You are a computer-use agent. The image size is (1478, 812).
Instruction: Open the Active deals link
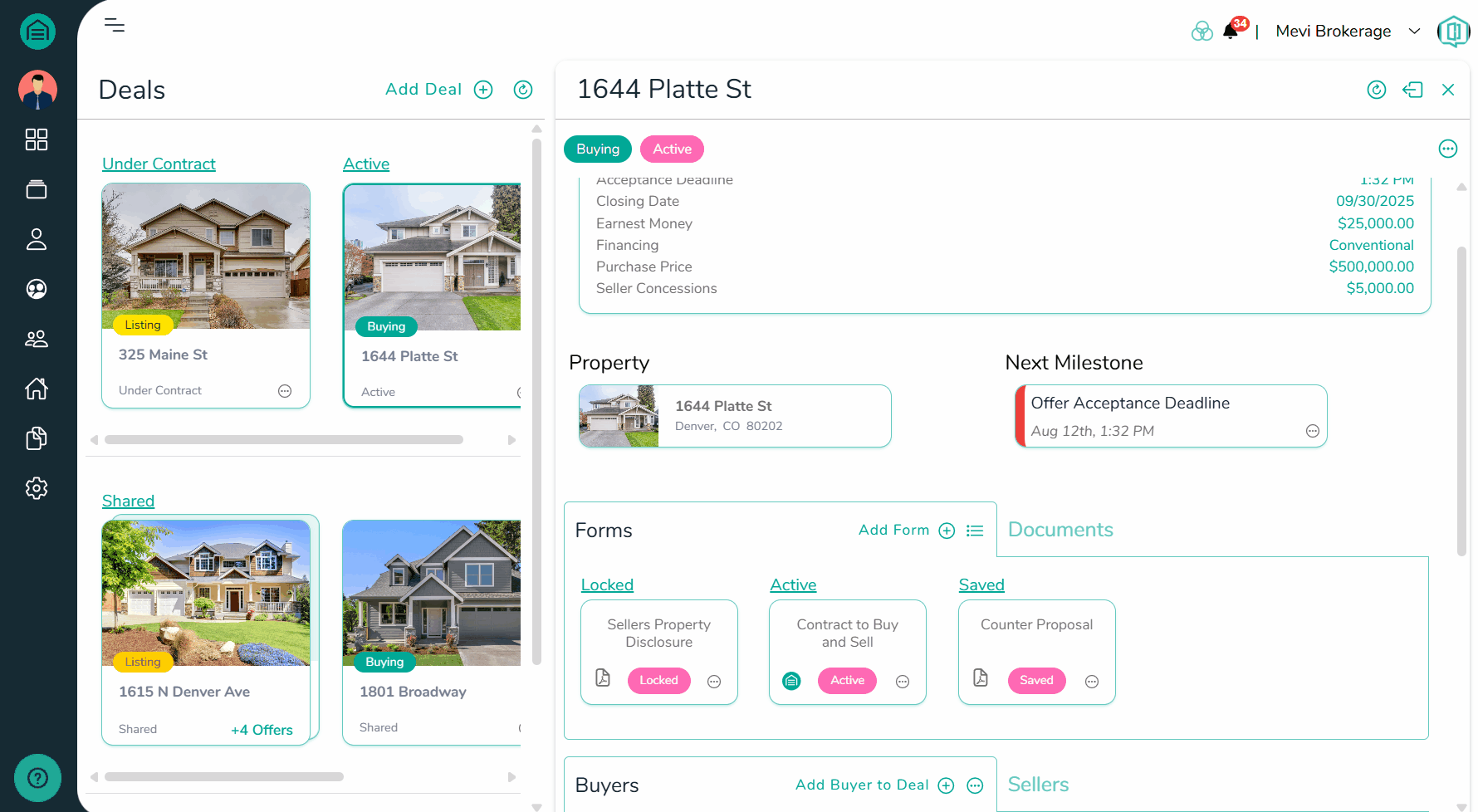[x=366, y=164]
